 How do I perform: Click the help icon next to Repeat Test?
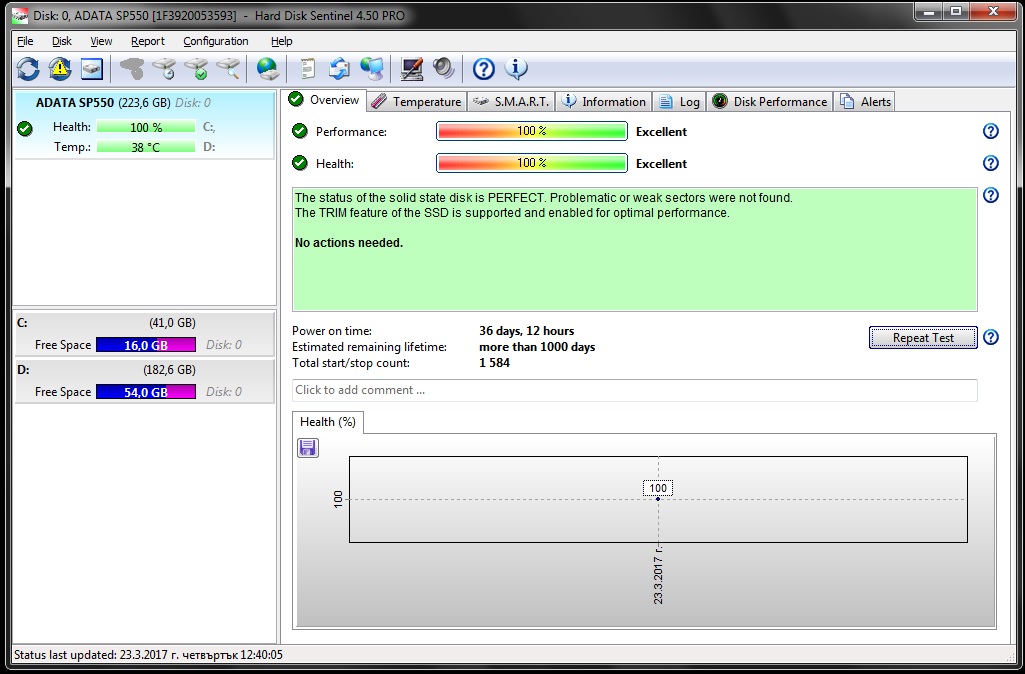coord(990,337)
